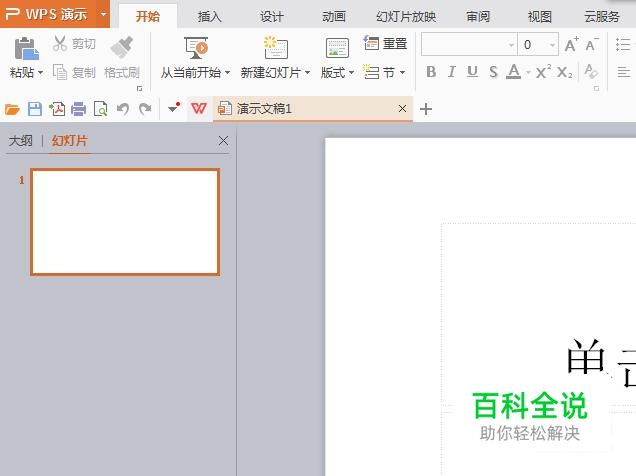Image resolution: width=636 pixels, height=476 pixels.
Task: Switch to the 设计 ribbon tab
Action: point(271,17)
